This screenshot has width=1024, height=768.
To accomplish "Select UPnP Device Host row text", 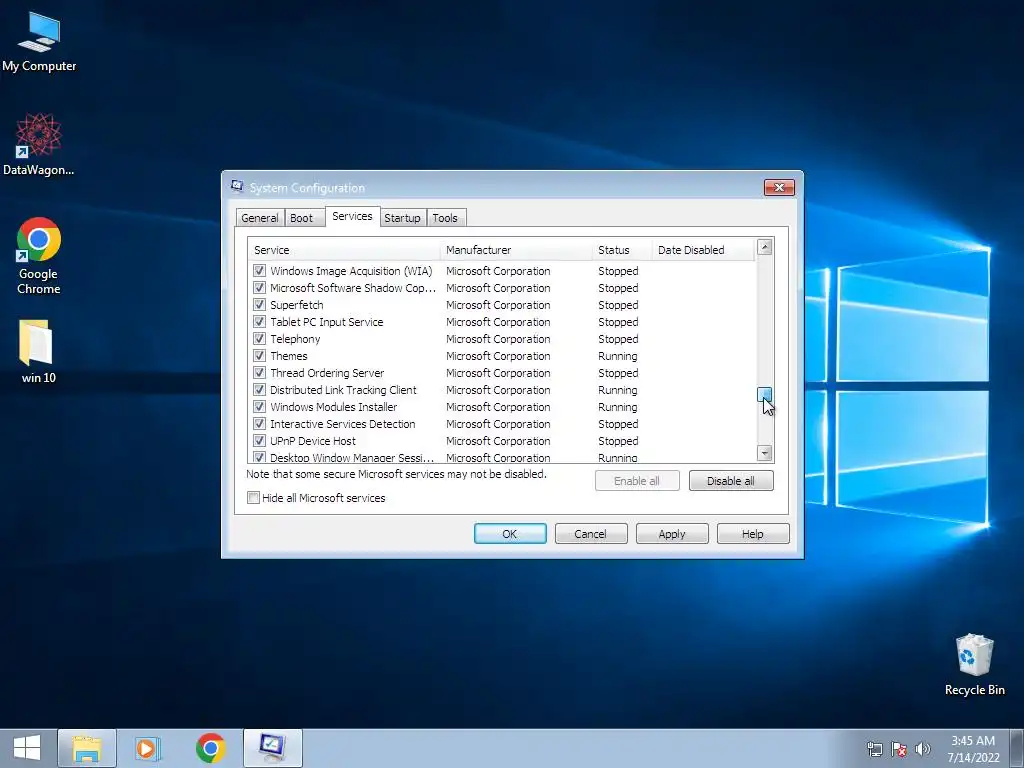I will click(x=313, y=441).
